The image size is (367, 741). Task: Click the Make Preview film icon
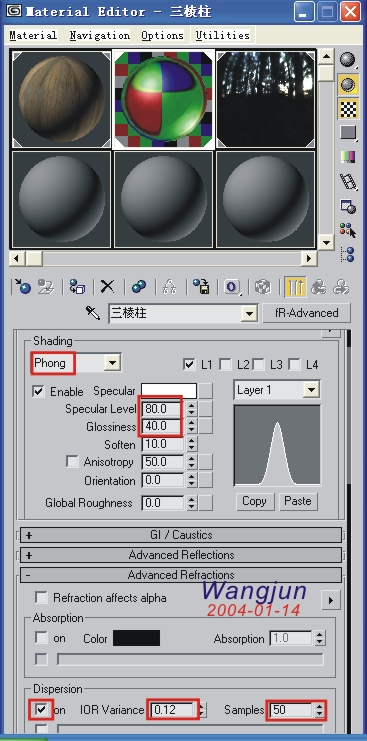[349, 181]
